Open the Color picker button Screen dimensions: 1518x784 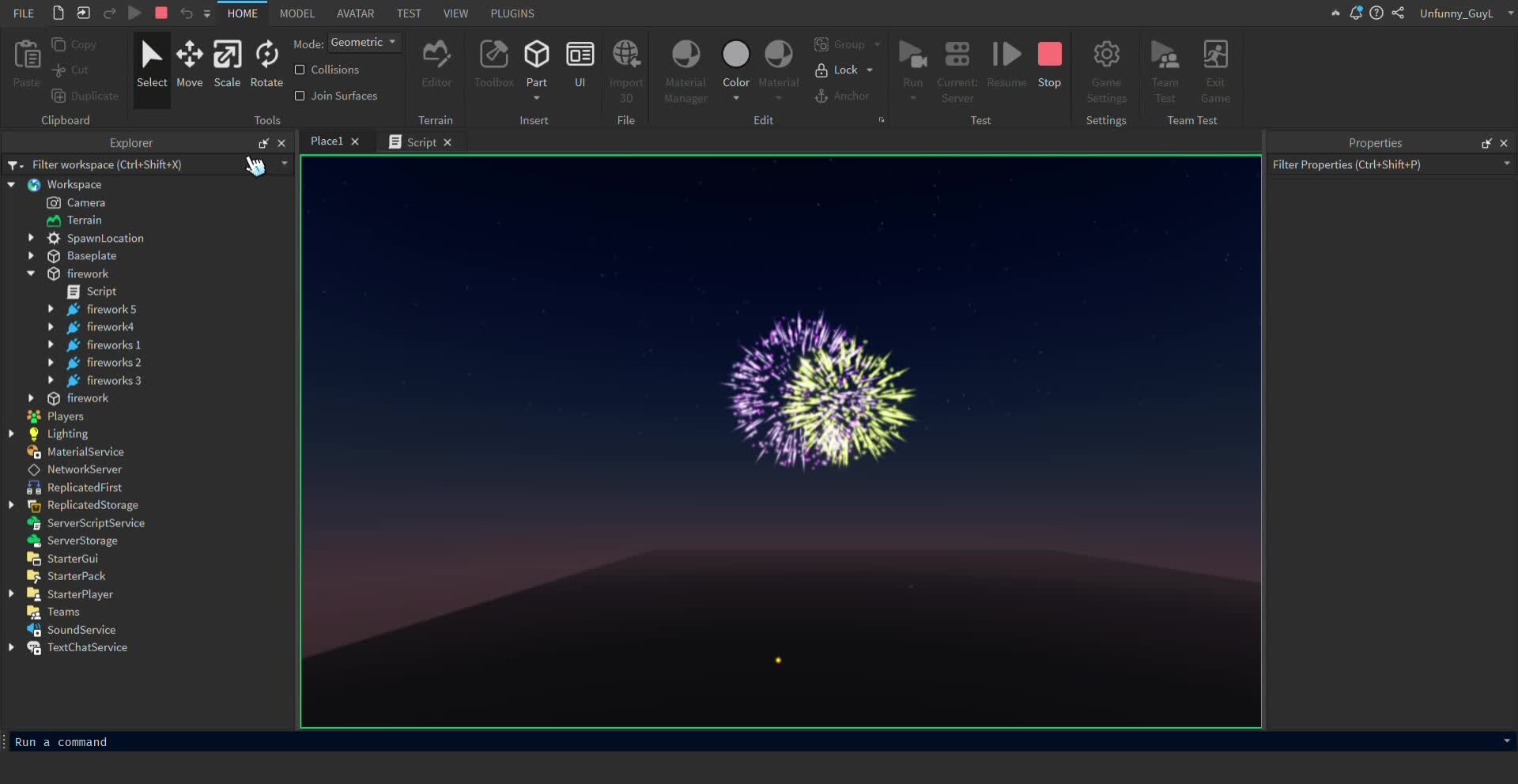[735, 55]
